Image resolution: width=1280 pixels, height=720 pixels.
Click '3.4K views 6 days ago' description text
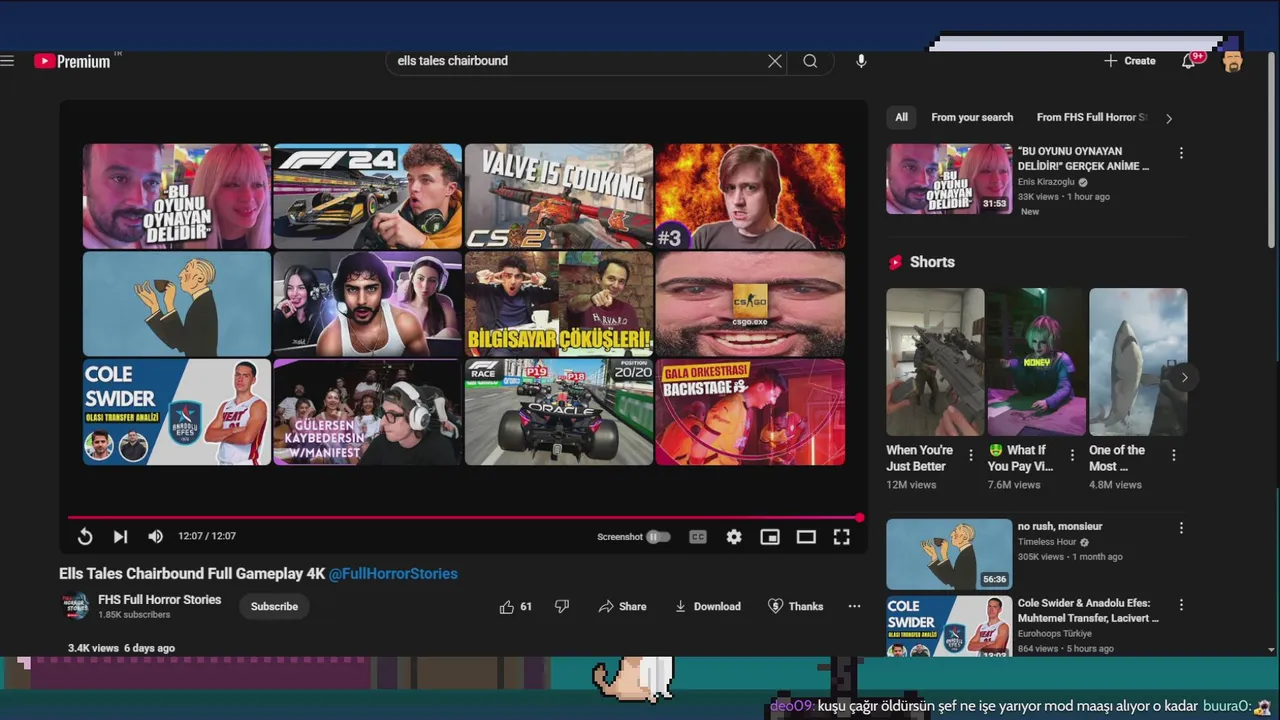pyautogui.click(x=121, y=648)
